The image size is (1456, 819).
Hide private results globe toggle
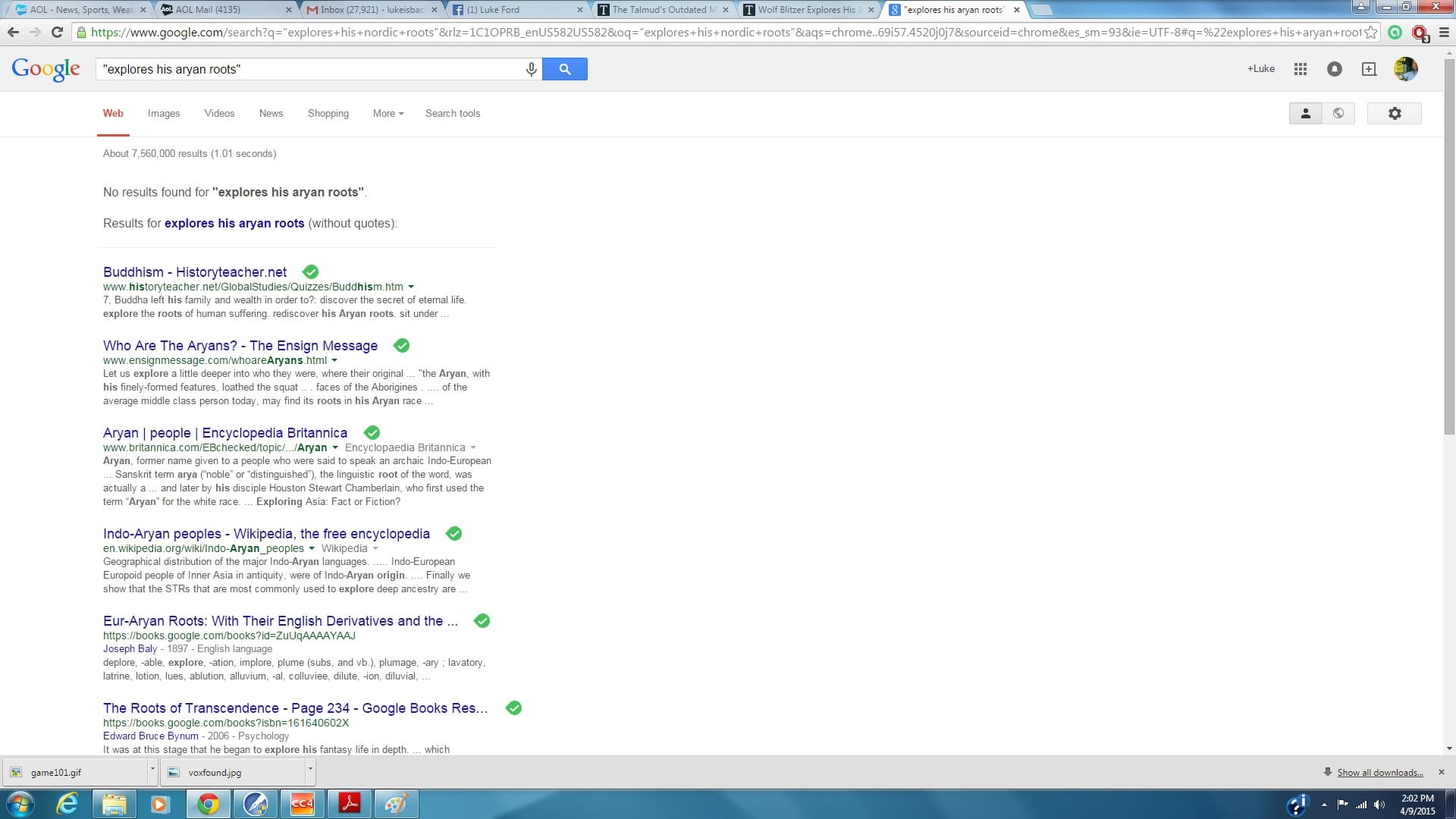[x=1338, y=113]
